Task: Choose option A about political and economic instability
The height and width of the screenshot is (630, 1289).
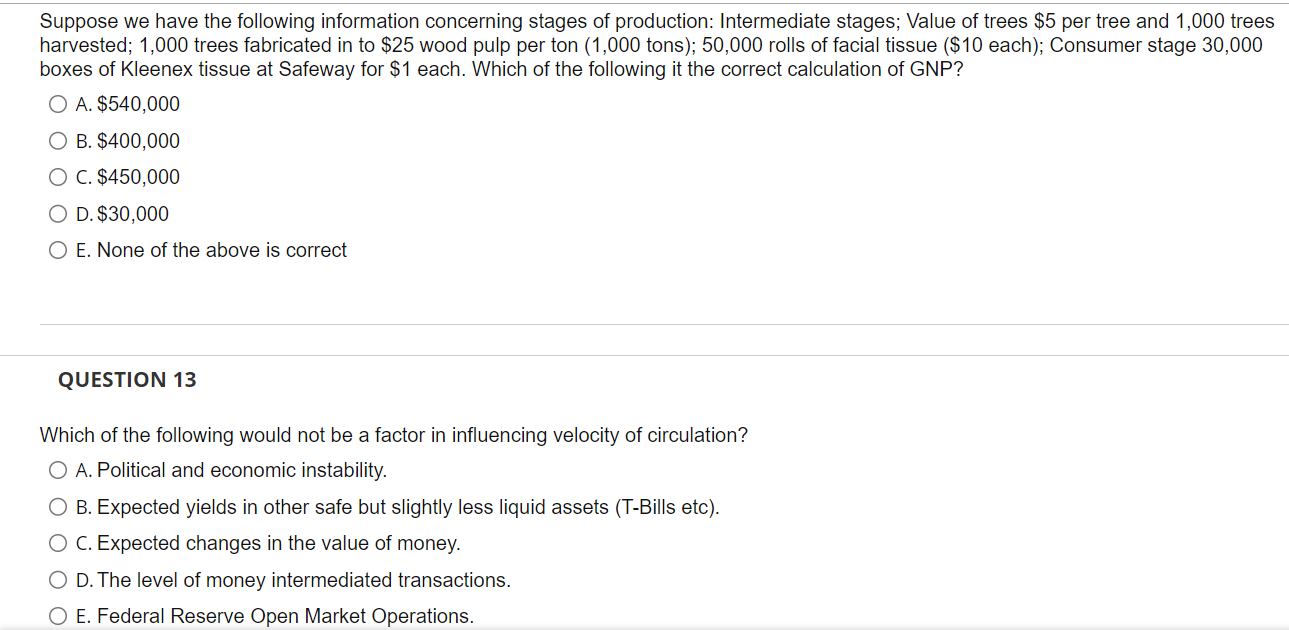Action: click(x=57, y=469)
